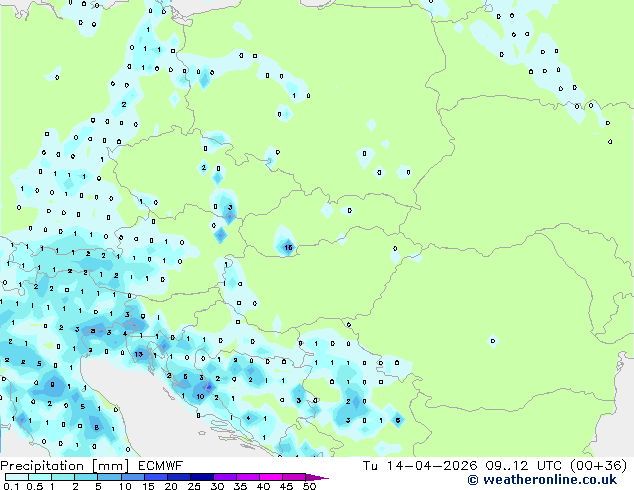Select the 2–5 mm legend swatch
Image resolution: width=634 pixels, height=490 pixels.
86,477
